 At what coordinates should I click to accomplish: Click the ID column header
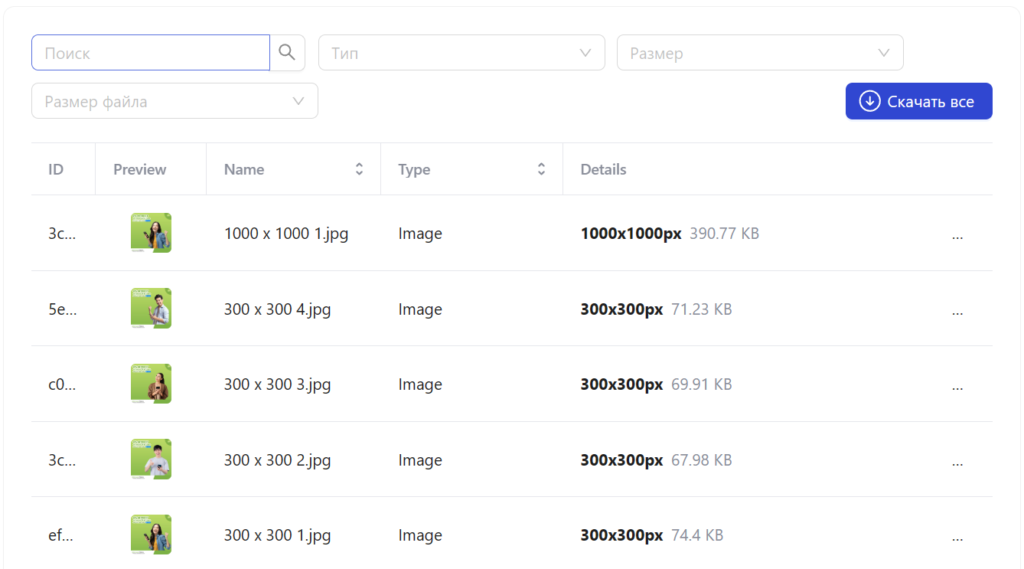(56, 169)
